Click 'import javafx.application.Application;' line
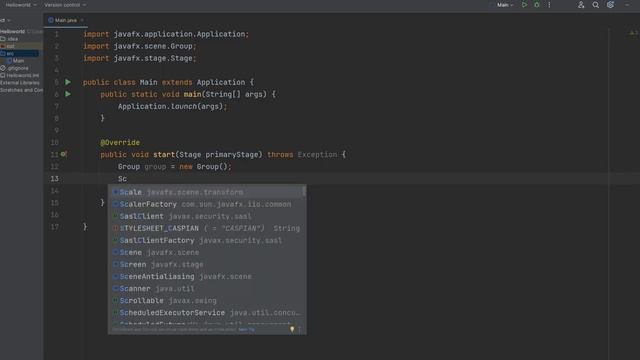The width and height of the screenshot is (640, 360). point(166,34)
